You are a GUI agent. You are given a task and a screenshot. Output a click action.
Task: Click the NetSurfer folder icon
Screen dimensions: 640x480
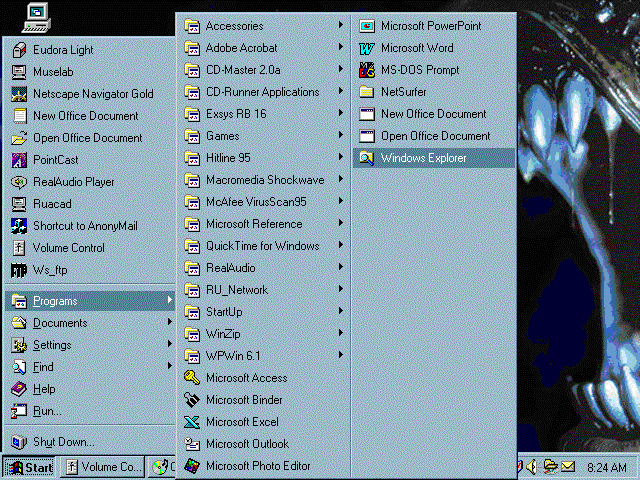[367, 92]
